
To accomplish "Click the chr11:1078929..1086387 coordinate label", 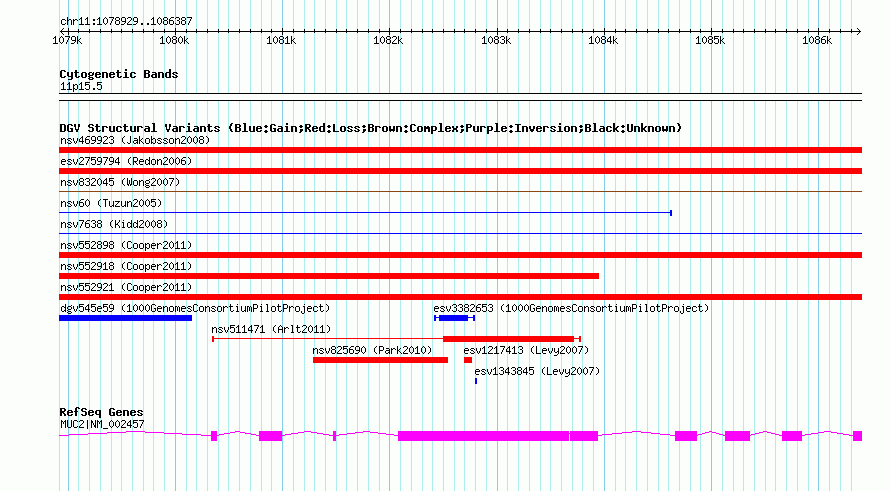I will [x=126, y=21].
